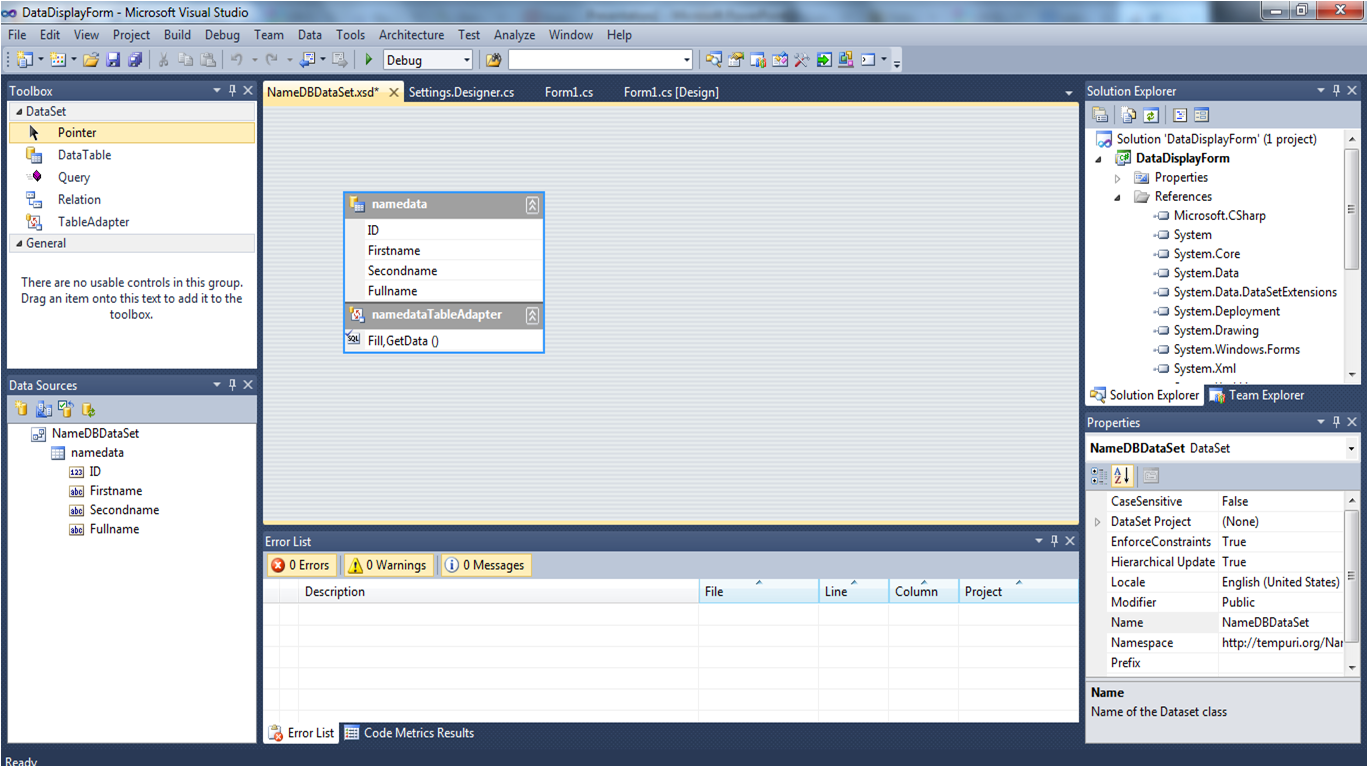Click the Find in Files icon
Viewport: 1368px width, 767px height.
493,60
